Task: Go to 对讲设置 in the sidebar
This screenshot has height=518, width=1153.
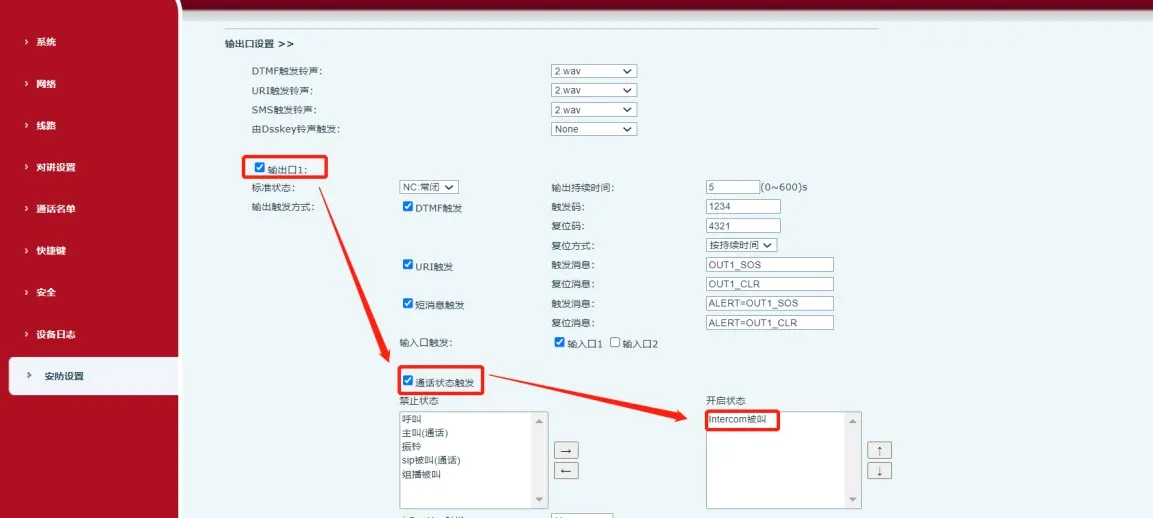Action: (x=56, y=167)
